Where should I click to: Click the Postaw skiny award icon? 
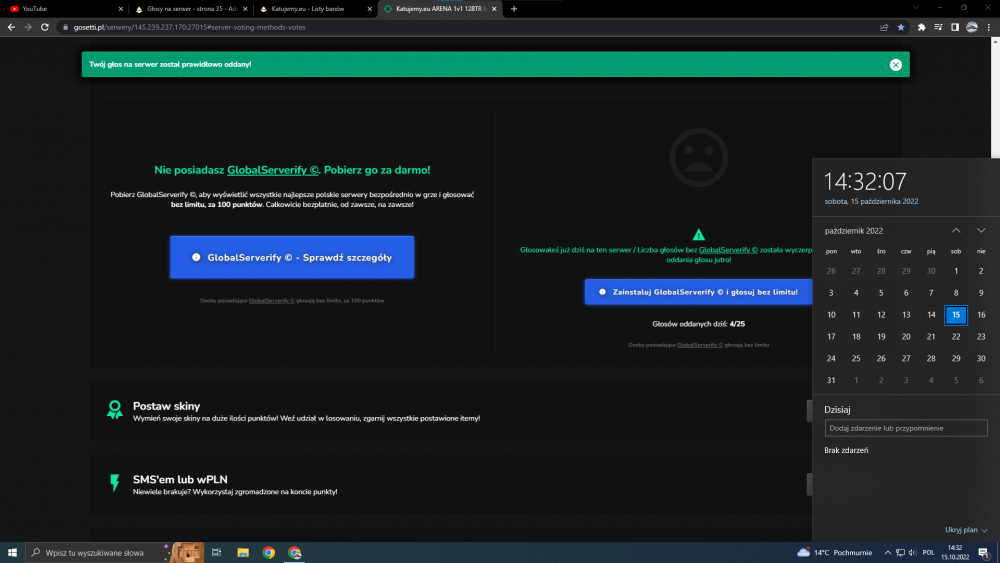[115, 409]
